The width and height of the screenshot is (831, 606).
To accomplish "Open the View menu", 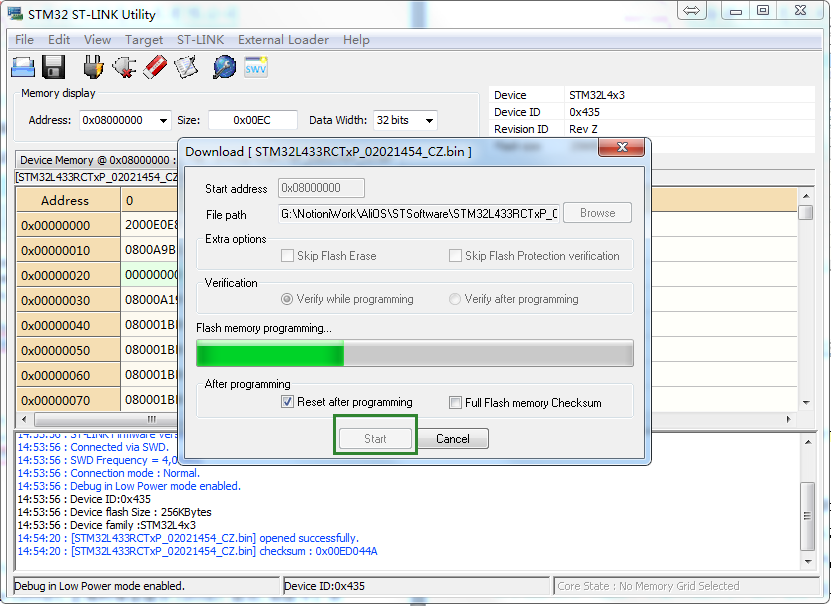I will tap(98, 40).
